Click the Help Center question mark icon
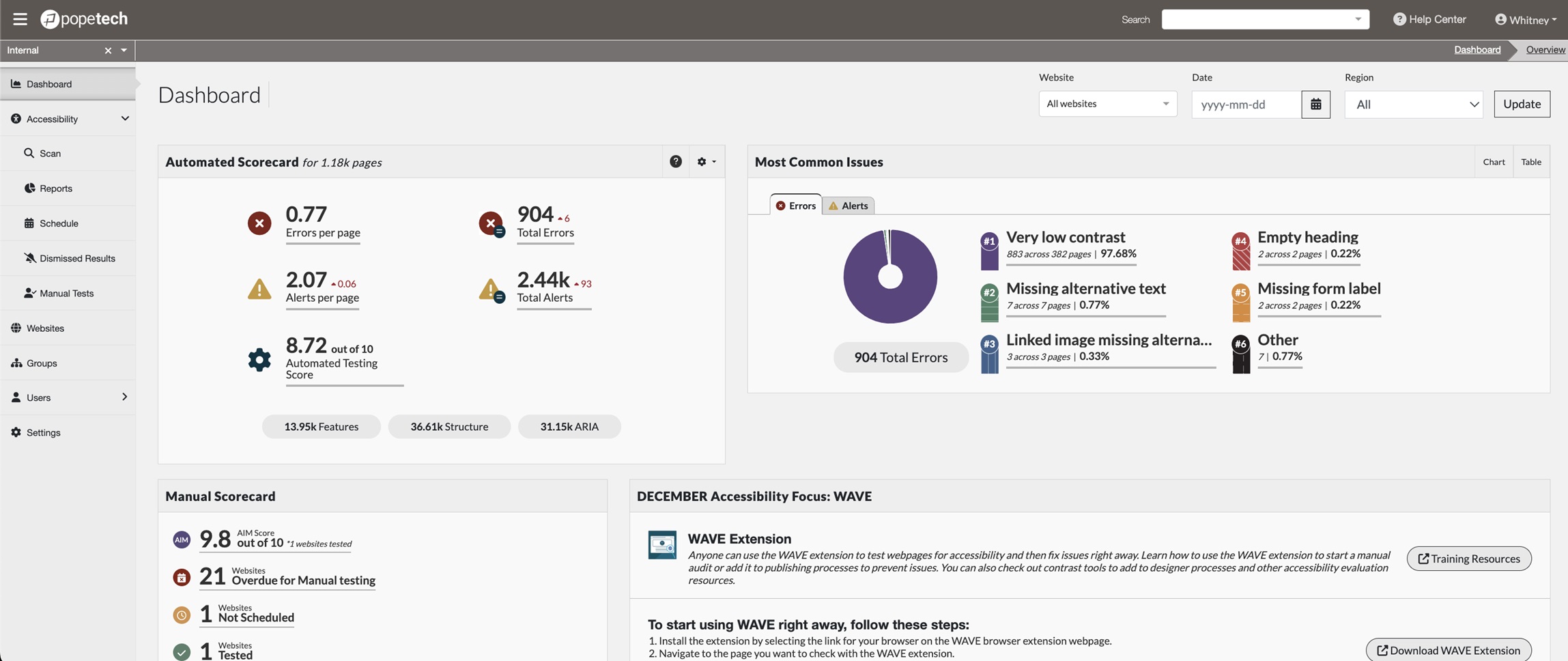 tap(1399, 19)
